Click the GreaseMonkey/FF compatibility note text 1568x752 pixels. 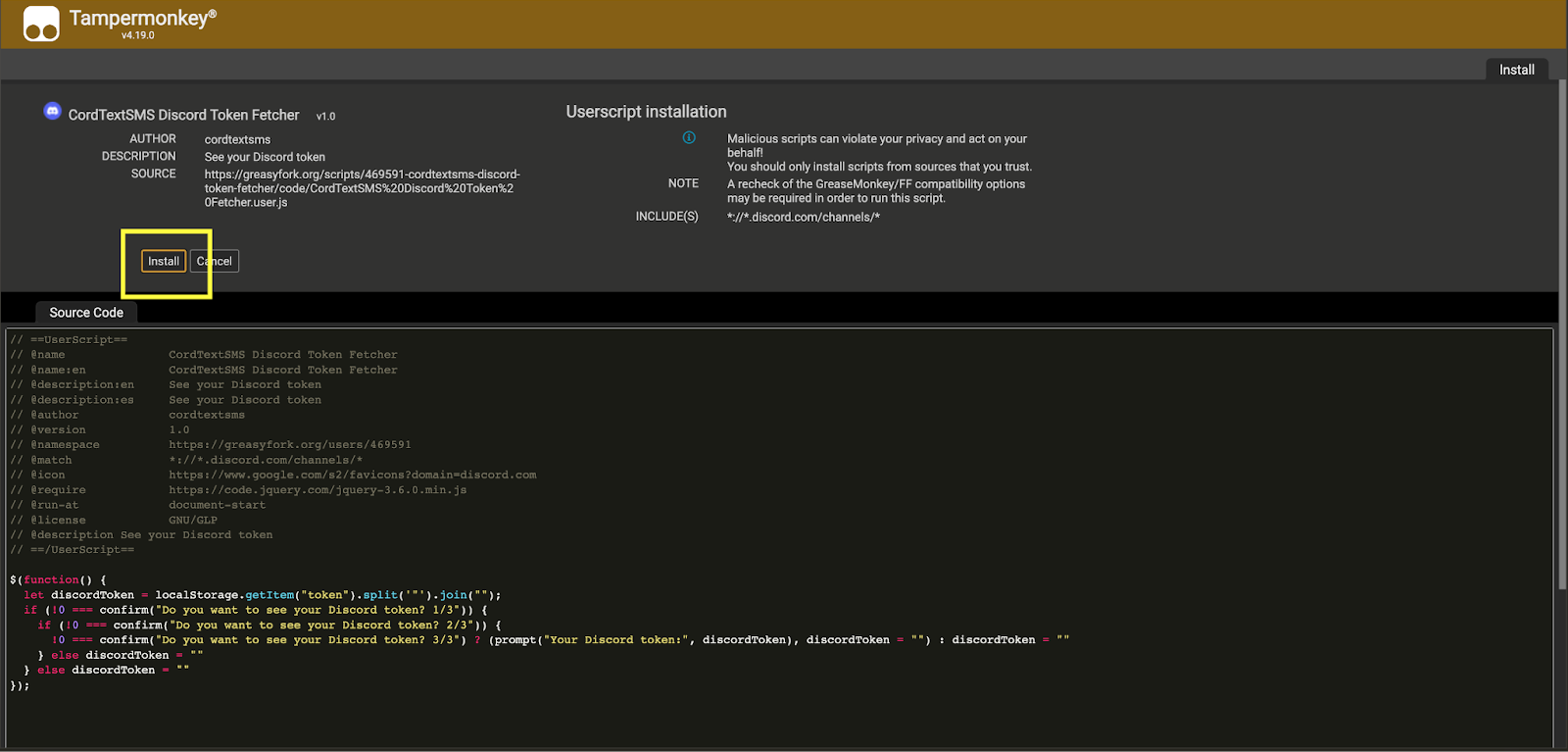(876, 190)
